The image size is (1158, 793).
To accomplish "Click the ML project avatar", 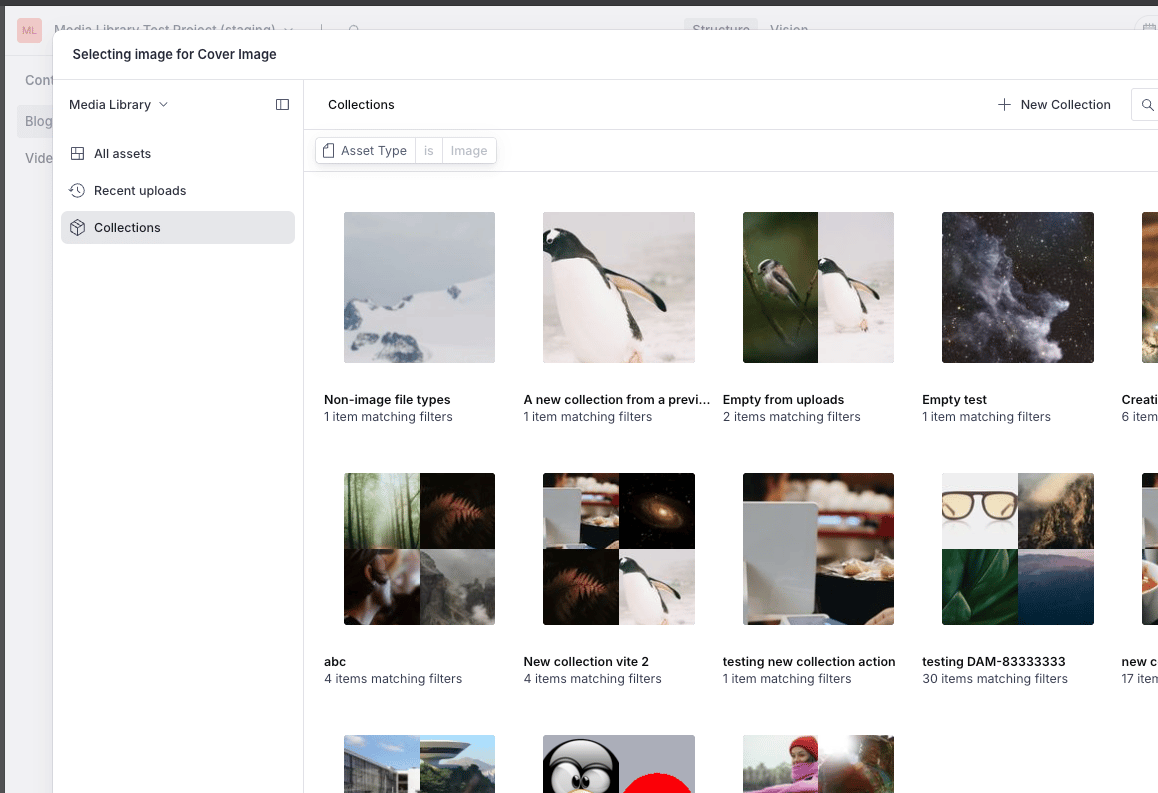I will pos(29,30).
